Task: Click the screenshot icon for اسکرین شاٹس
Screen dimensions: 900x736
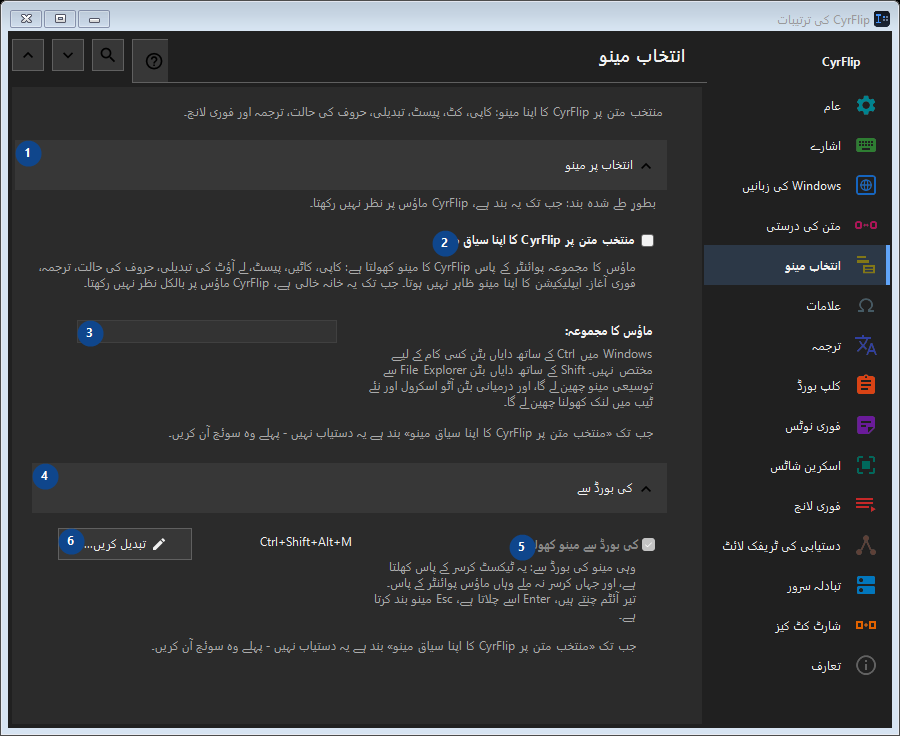Action: coord(866,465)
